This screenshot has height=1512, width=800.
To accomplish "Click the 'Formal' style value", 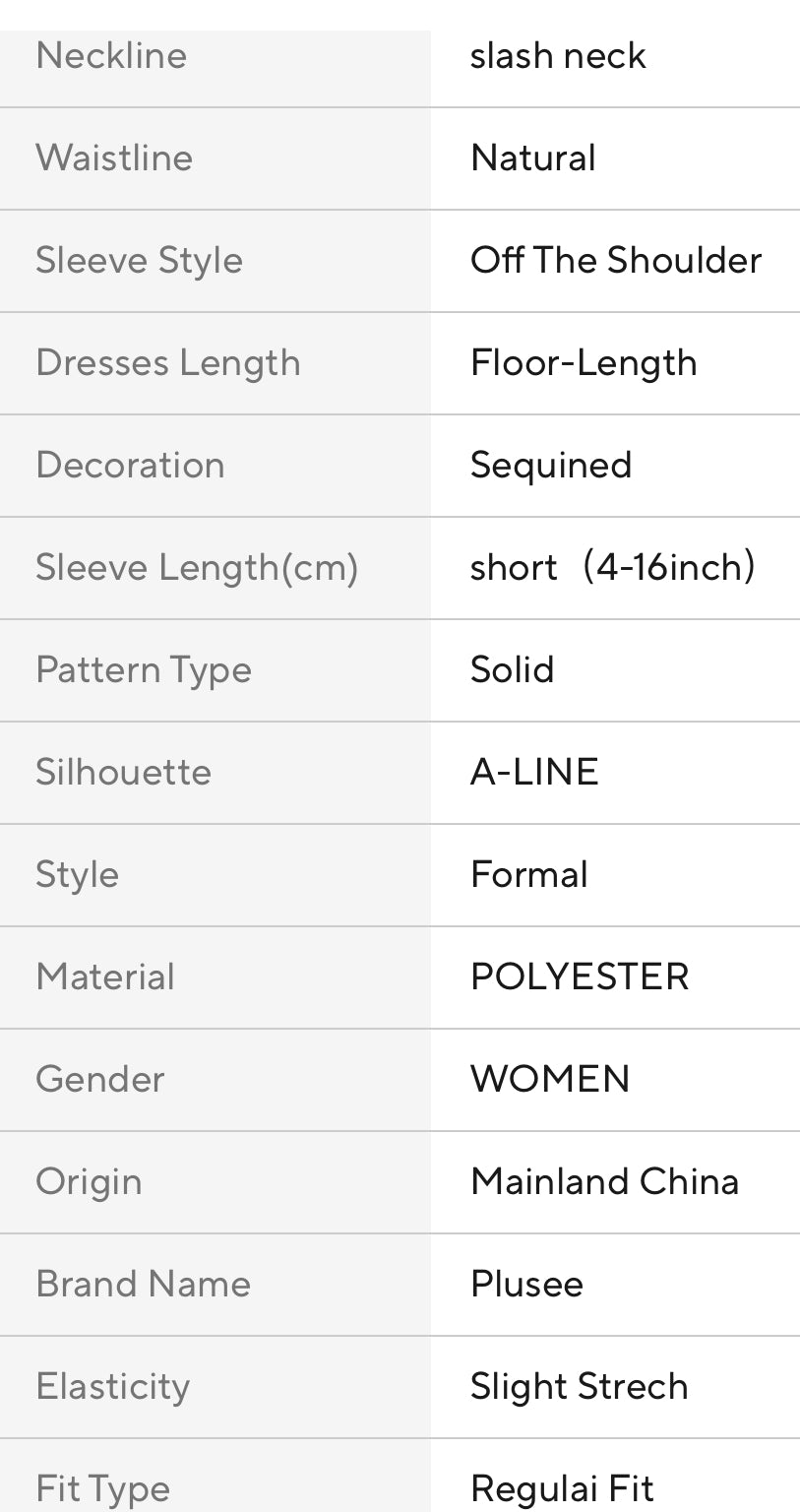I will [x=529, y=875].
